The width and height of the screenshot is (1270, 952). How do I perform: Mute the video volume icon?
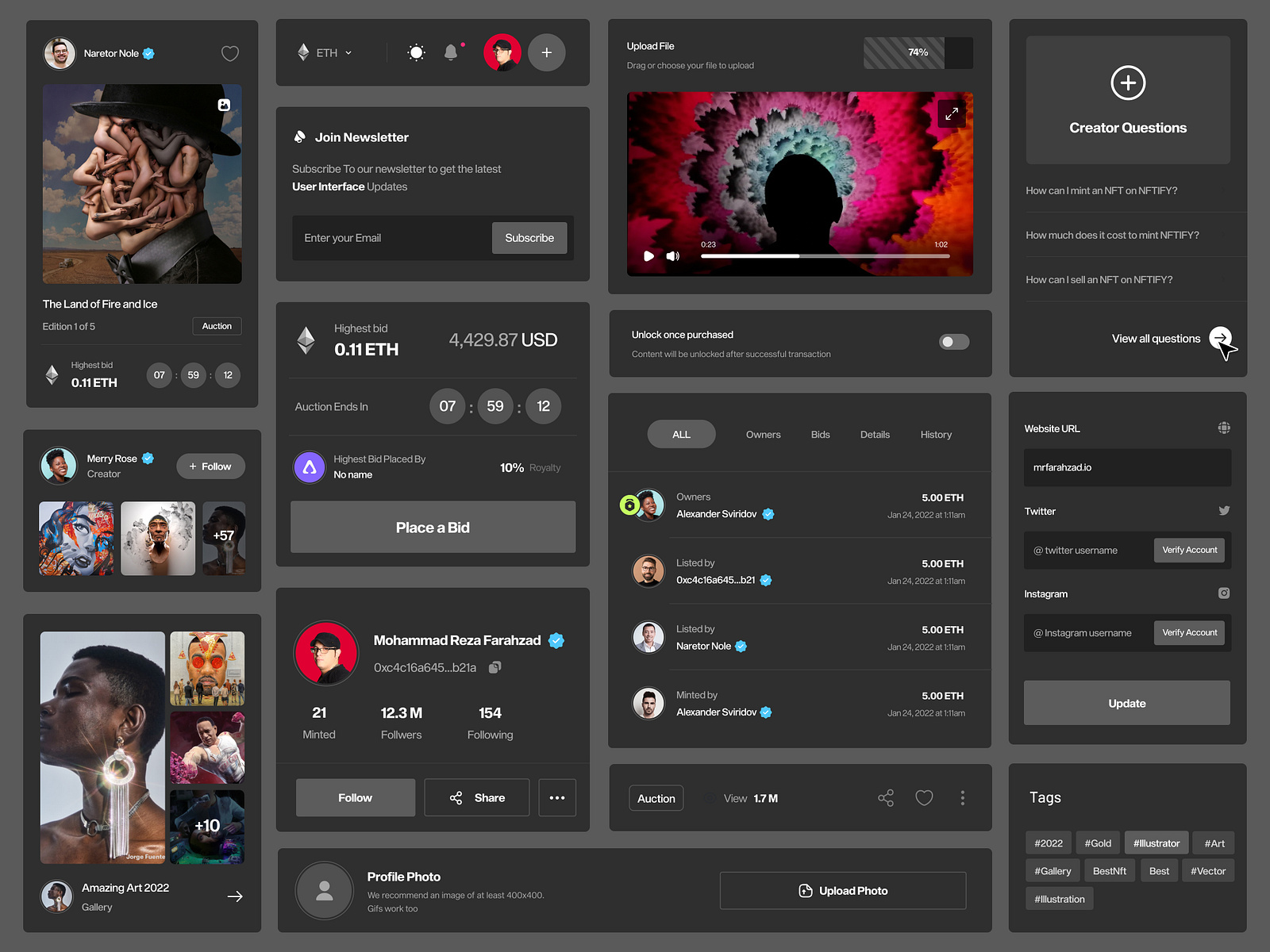tap(673, 256)
